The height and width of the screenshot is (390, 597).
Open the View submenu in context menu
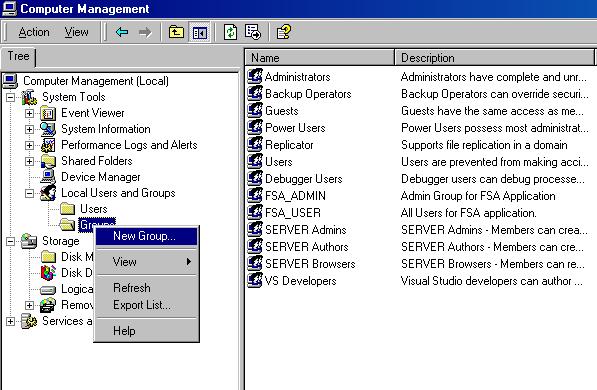point(147,262)
